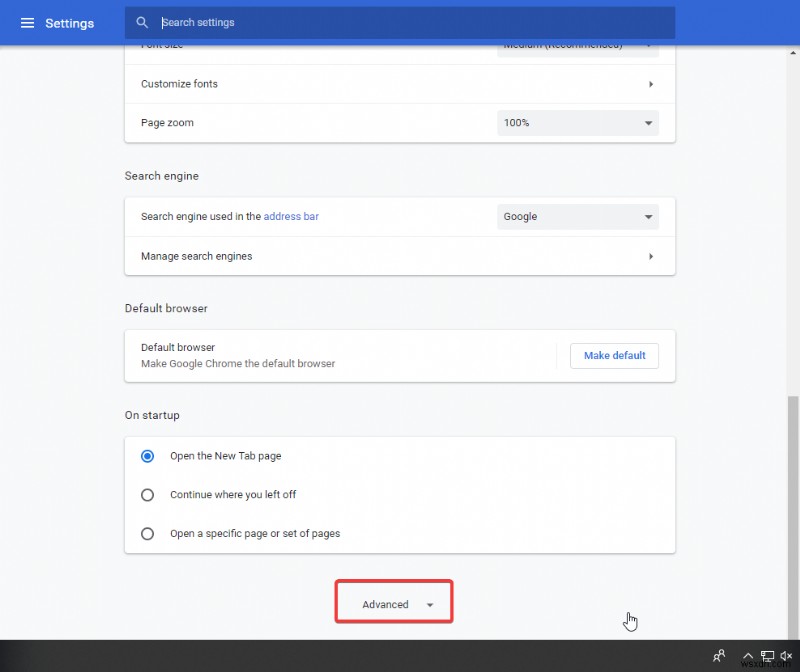This screenshot has height=672, width=800.
Task: Unmute the volume icon in system tray
Action: (x=786, y=656)
